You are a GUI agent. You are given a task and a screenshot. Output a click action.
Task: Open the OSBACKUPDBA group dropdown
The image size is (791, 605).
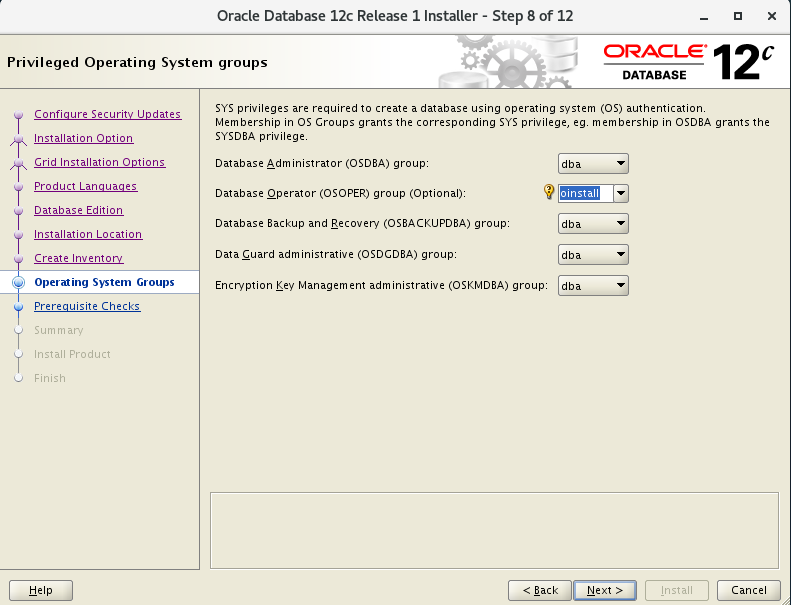[593, 224]
